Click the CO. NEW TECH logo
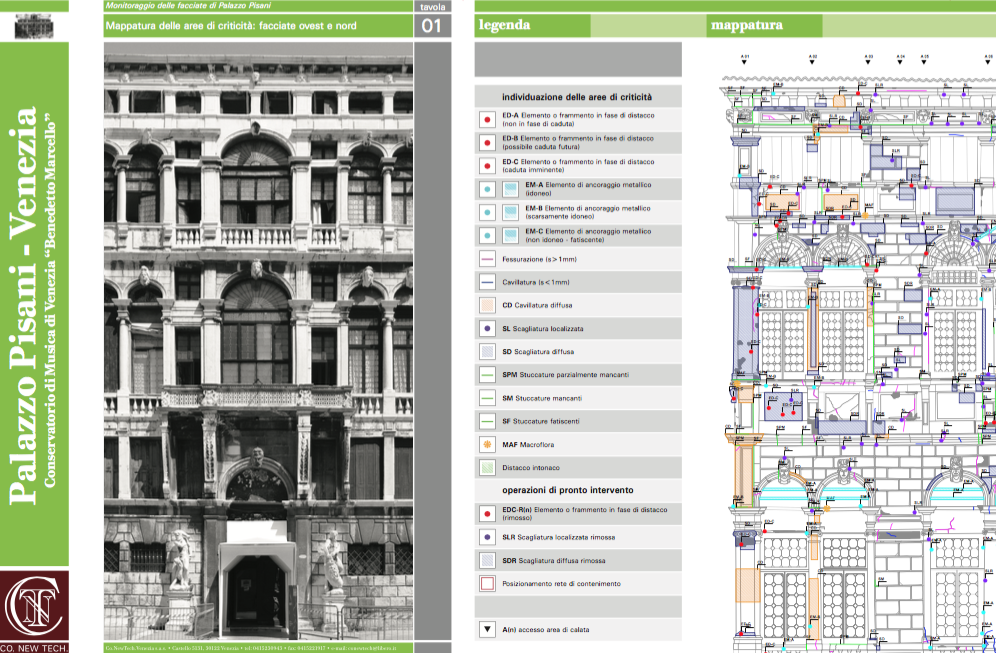The image size is (996, 653). [34, 612]
